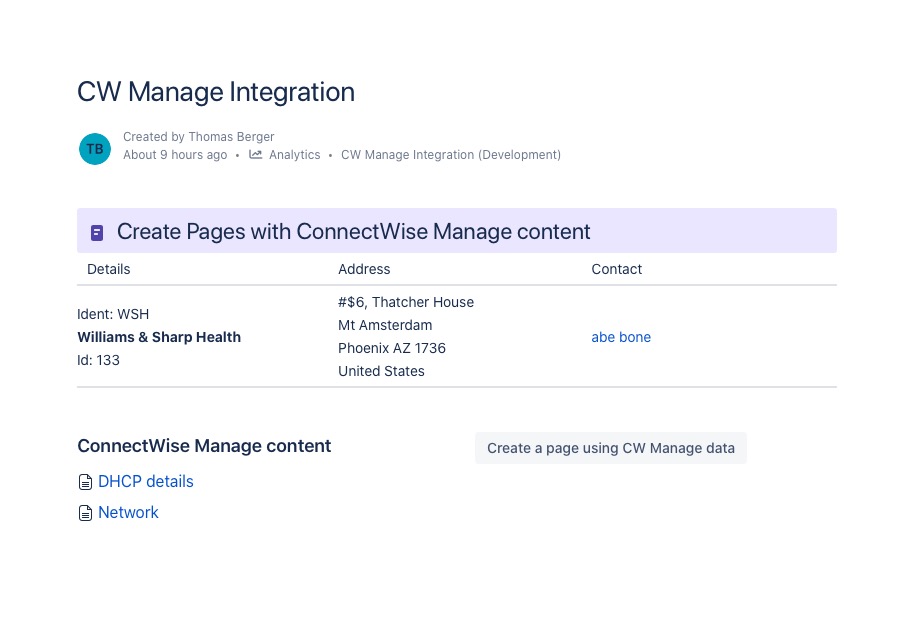Click the DHCP details page icon
Image resolution: width=900 pixels, height=640 pixels.
(85, 482)
